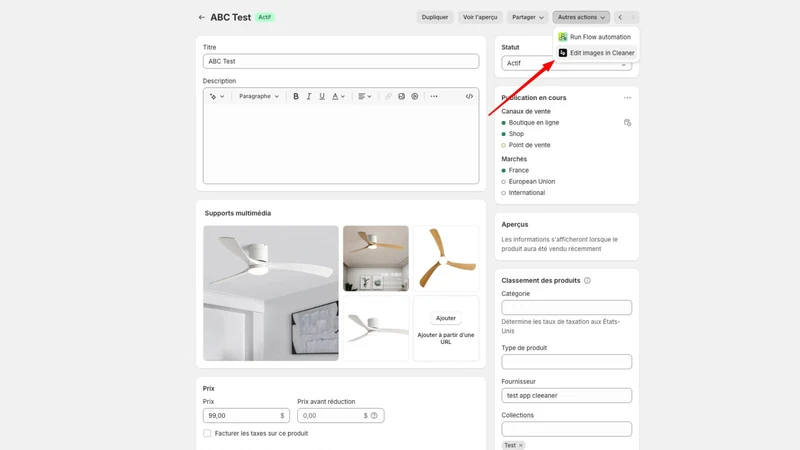Open the Statut Actif dropdown
This screenshot has width=800, height=450.
click(566, 63)
